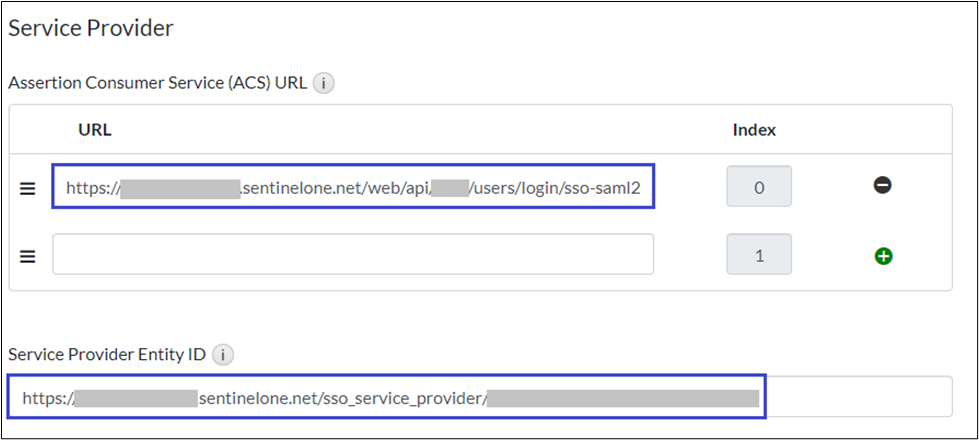Add ACS URL row with green plus icon
Image resolution: width=979 pixels, height=440 pixels.
[883, 256]
